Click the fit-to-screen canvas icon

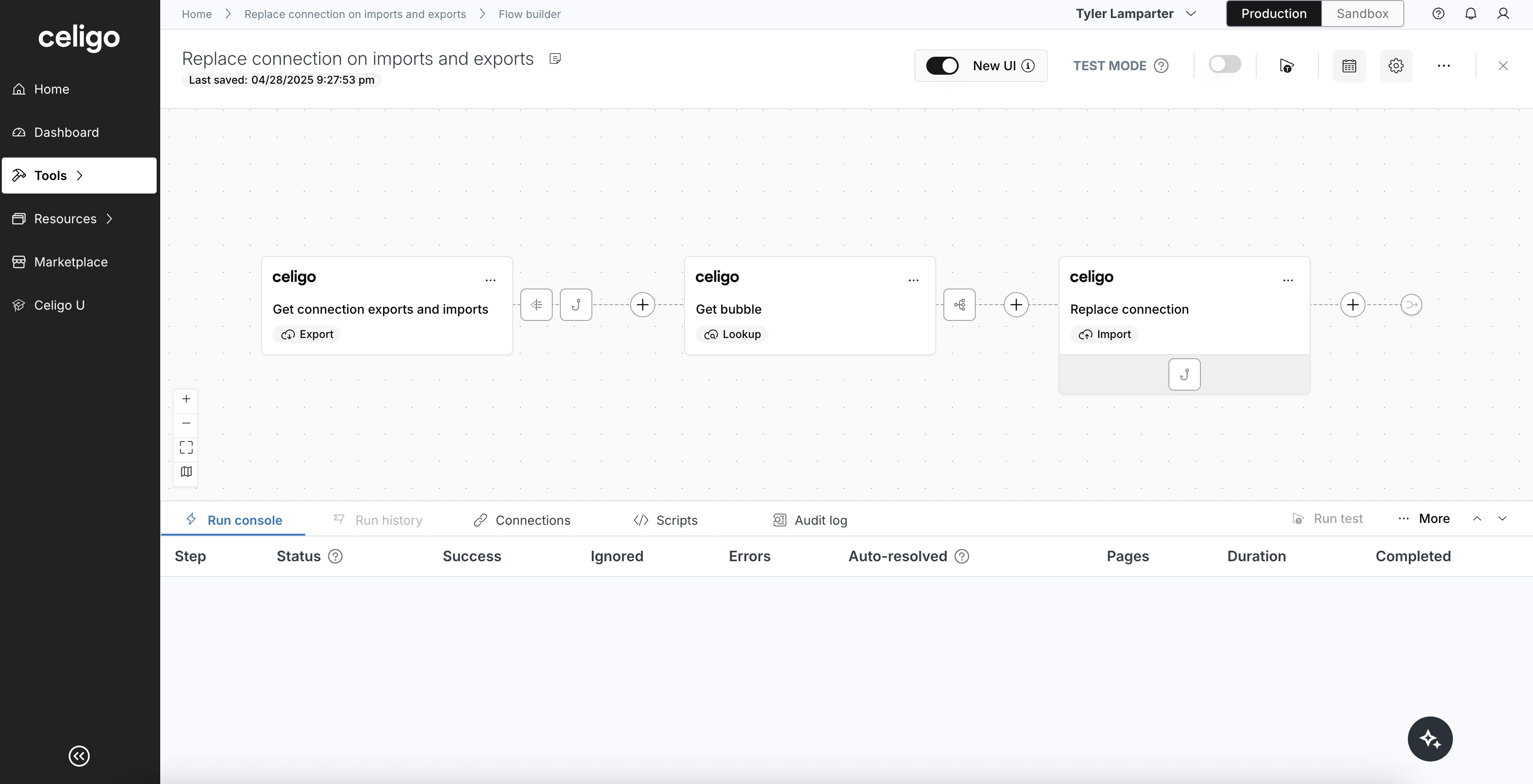pyautogui.click(x=186, y=447)
